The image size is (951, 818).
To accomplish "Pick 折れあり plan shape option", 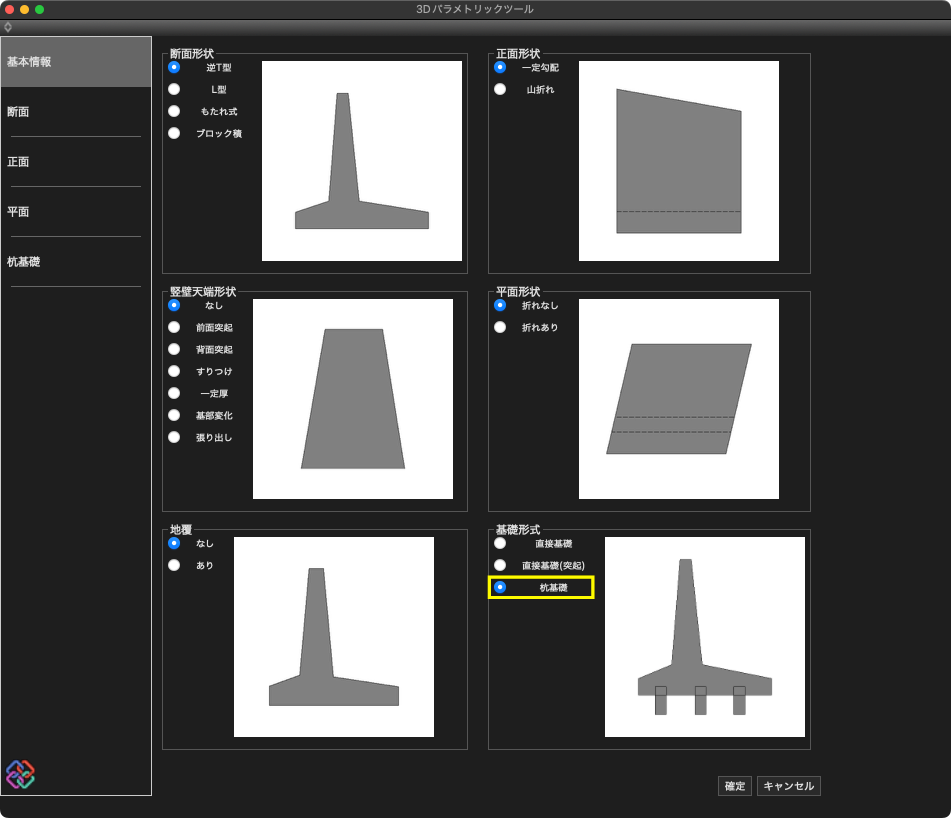I will pyautogui.click(x=500, y=327).
